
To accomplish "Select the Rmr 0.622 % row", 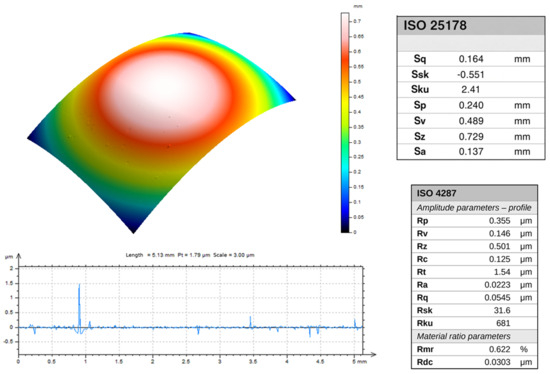I will [474, 349].
